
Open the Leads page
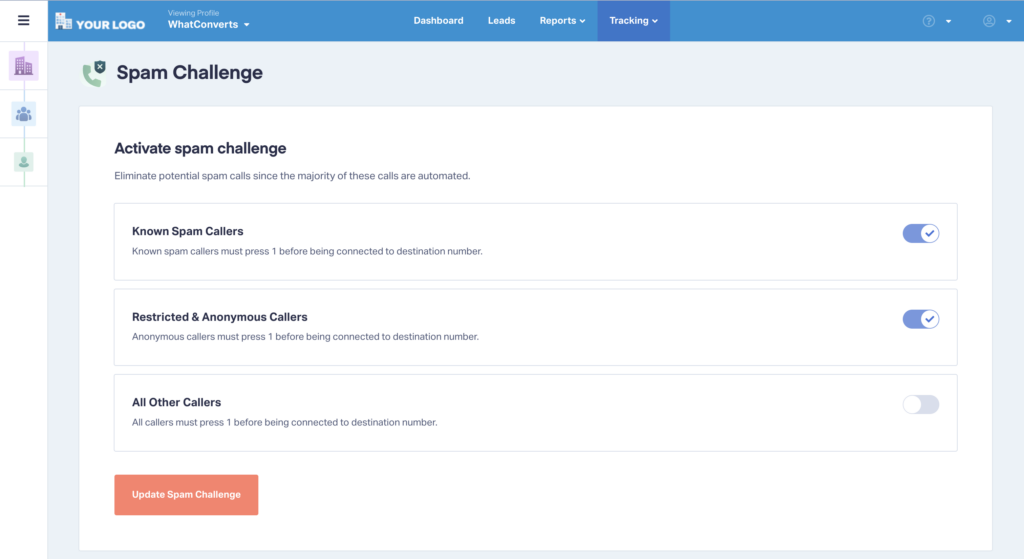coord(502,21)
